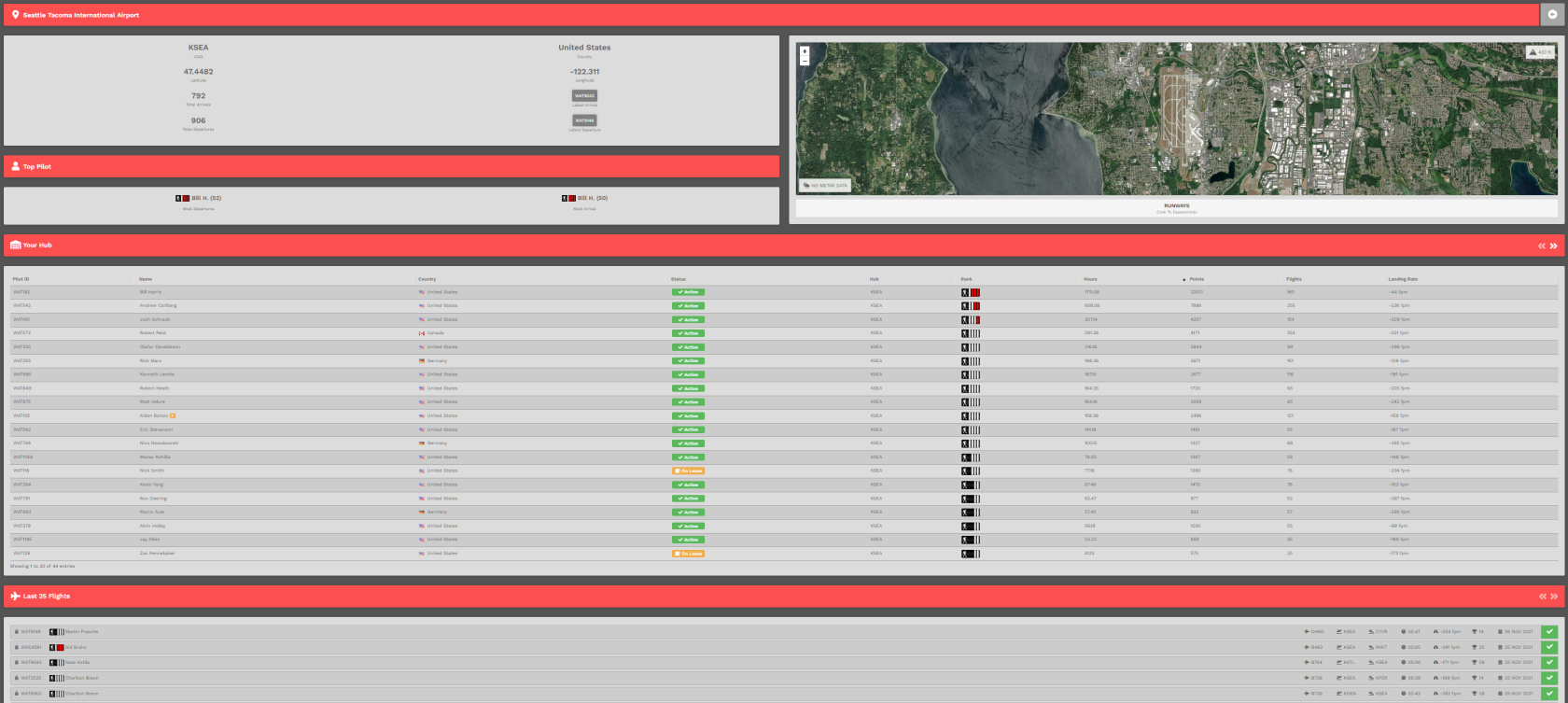Click Canada flag in Robert Reid row
1568x703 pixels.
pyautogui.click(x=422, y=333)
